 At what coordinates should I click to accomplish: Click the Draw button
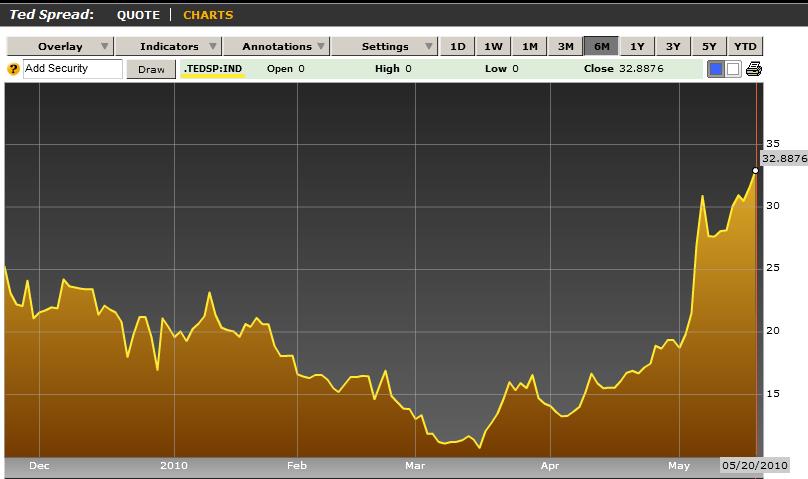[x=151, y=70]
